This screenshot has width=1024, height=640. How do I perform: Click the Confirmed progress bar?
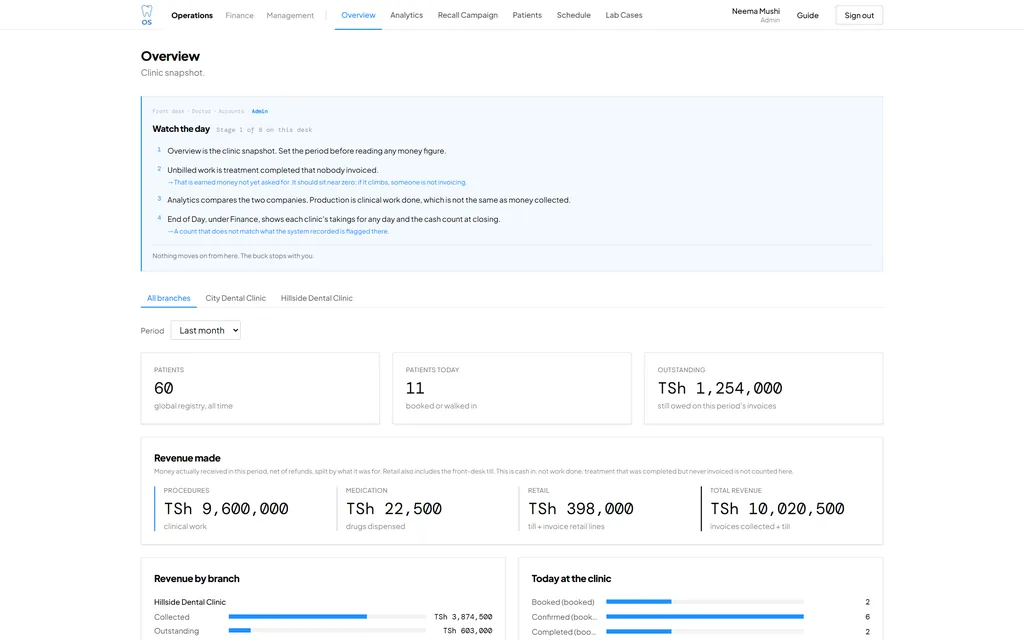coord(705,616)
